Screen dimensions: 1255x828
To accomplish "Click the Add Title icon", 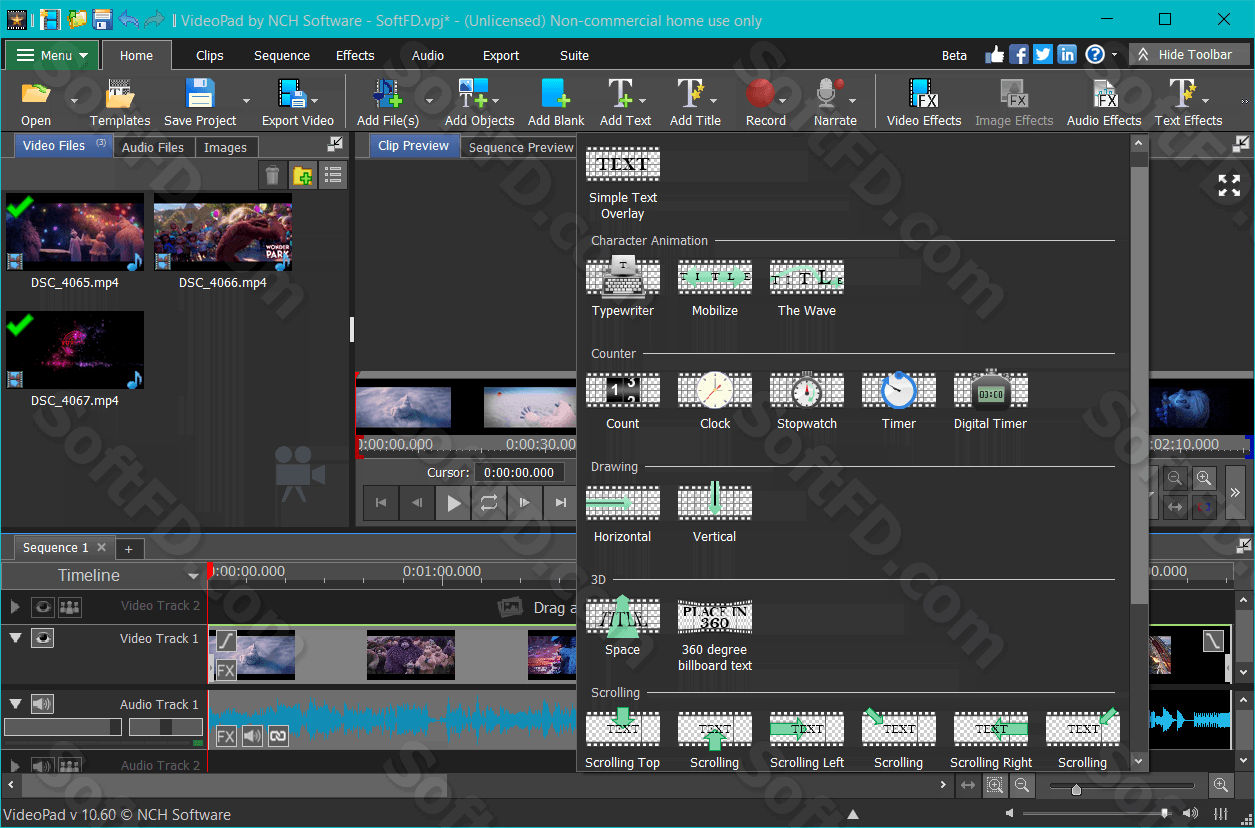I will coord(691,94).
